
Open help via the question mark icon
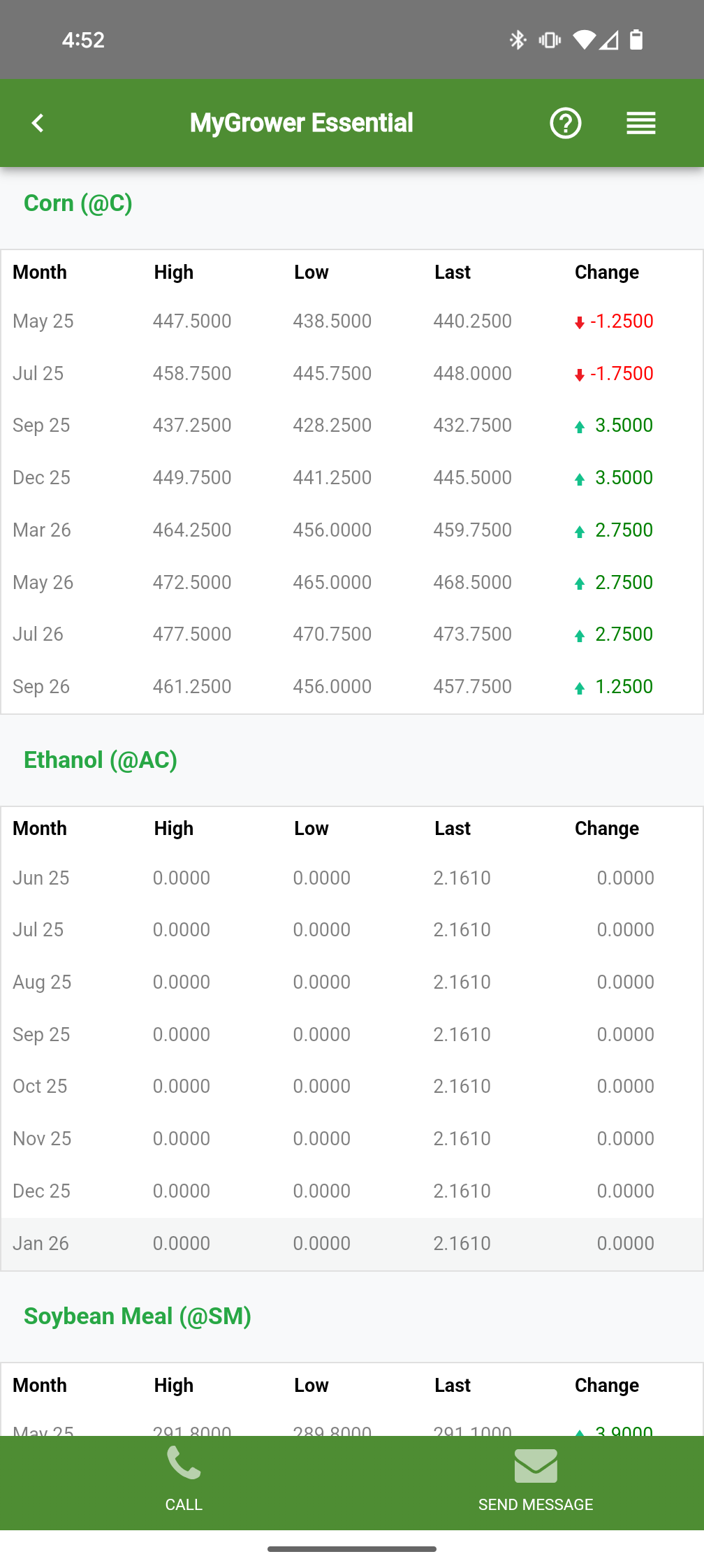[566, 123]
